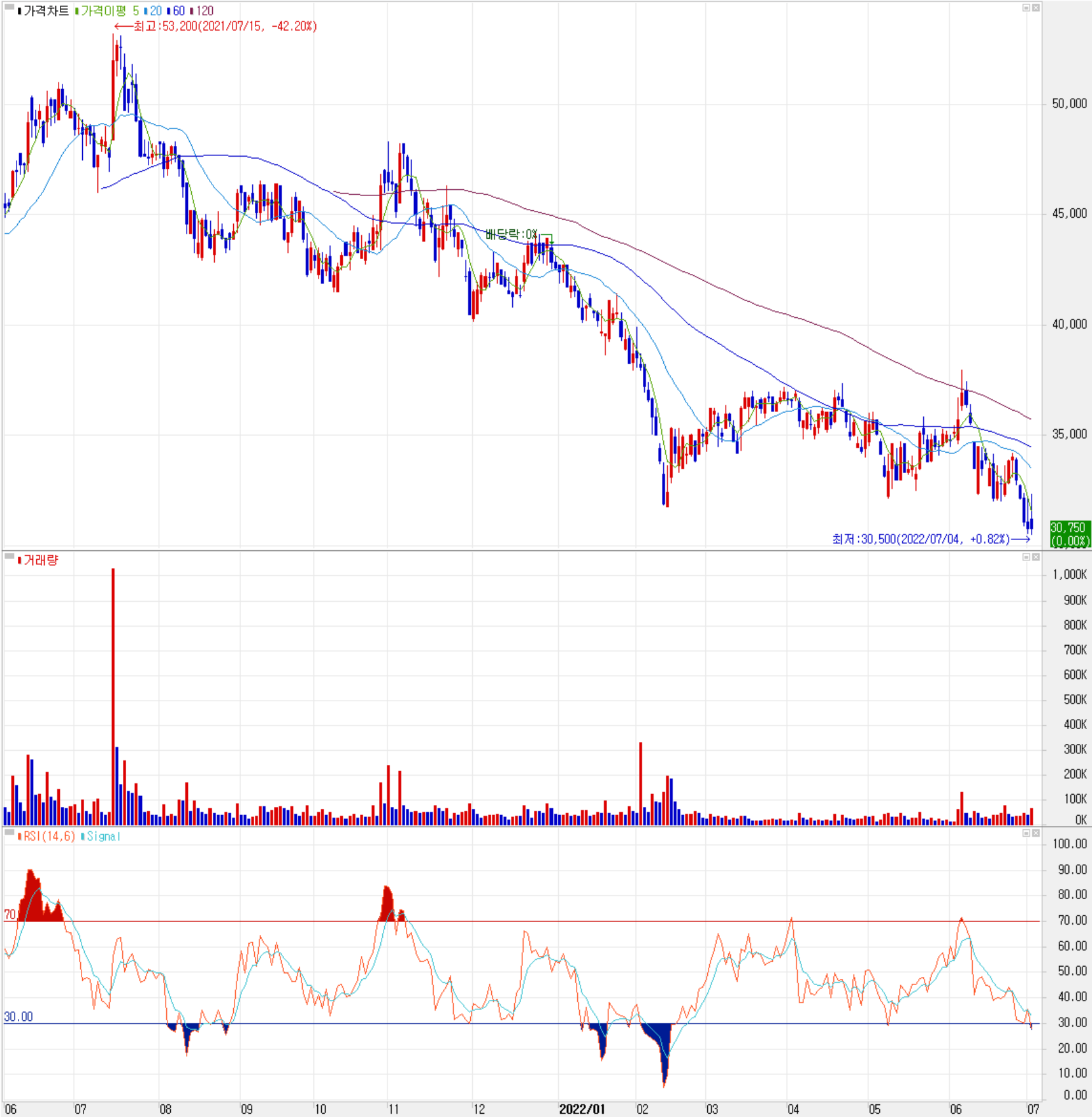Select the Signal legend label
This screenshot has width=1092, height=1117.
click(101, 836)
